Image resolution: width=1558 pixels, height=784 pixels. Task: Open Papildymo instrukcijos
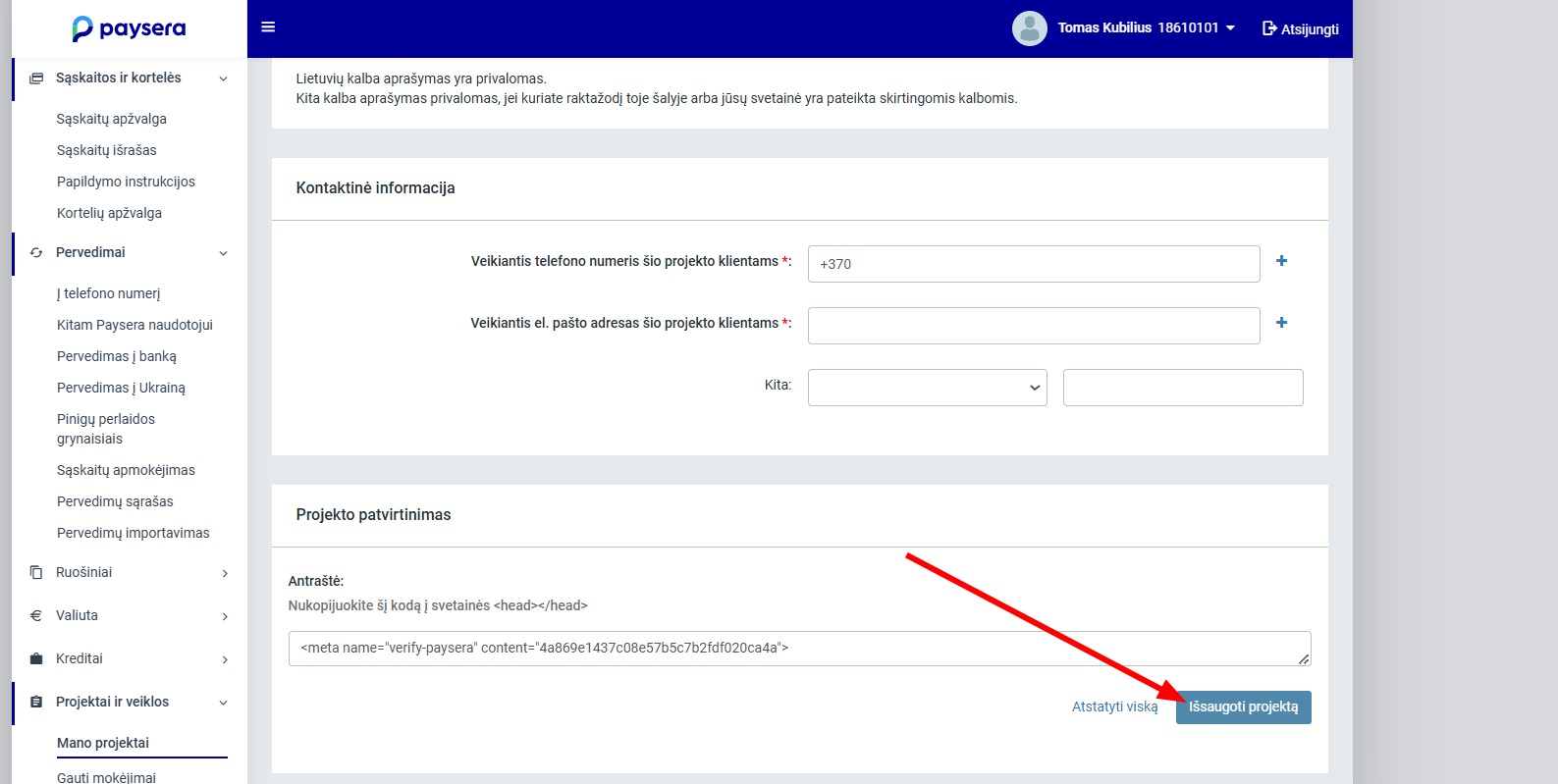click(x=126, y=182)
